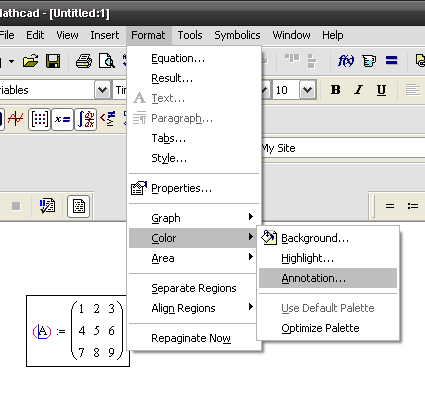Open the File menu

(7, 35)
